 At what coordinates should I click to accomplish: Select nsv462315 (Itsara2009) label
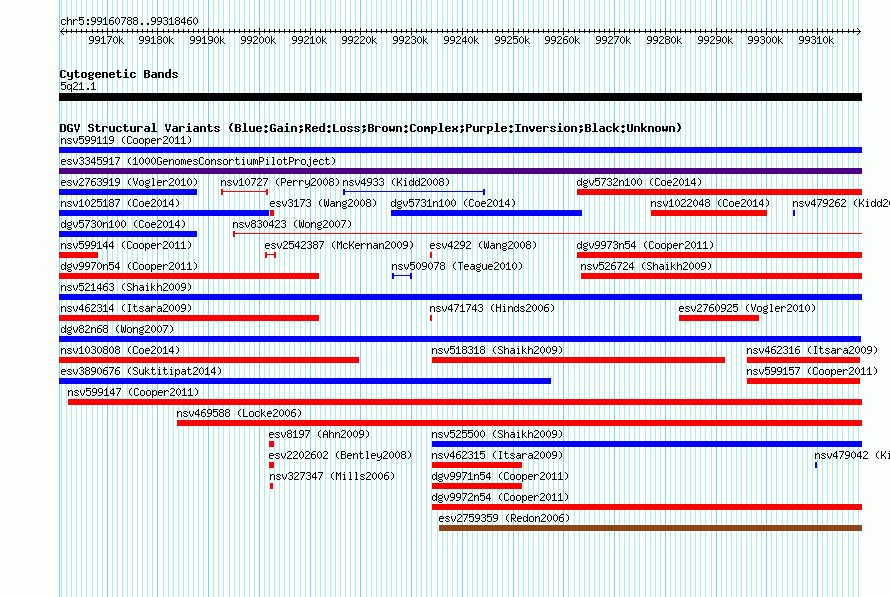click(x=497, y=455)
